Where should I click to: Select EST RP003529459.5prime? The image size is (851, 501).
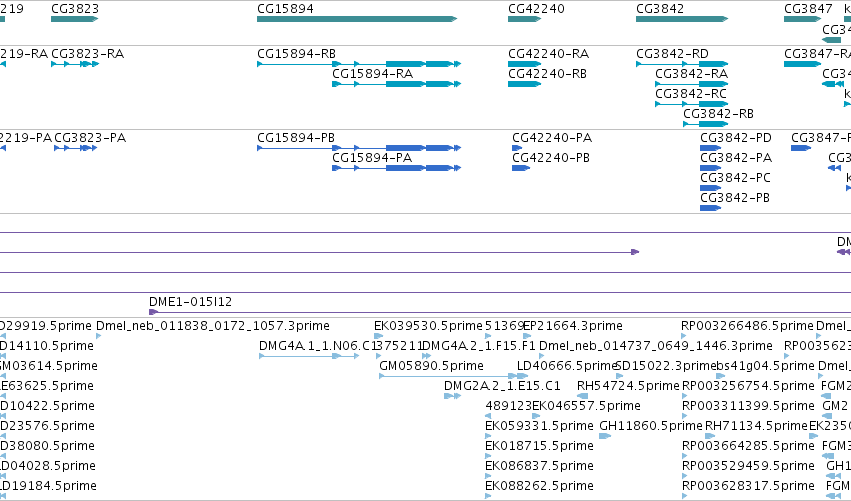click(x=685, y=476)
